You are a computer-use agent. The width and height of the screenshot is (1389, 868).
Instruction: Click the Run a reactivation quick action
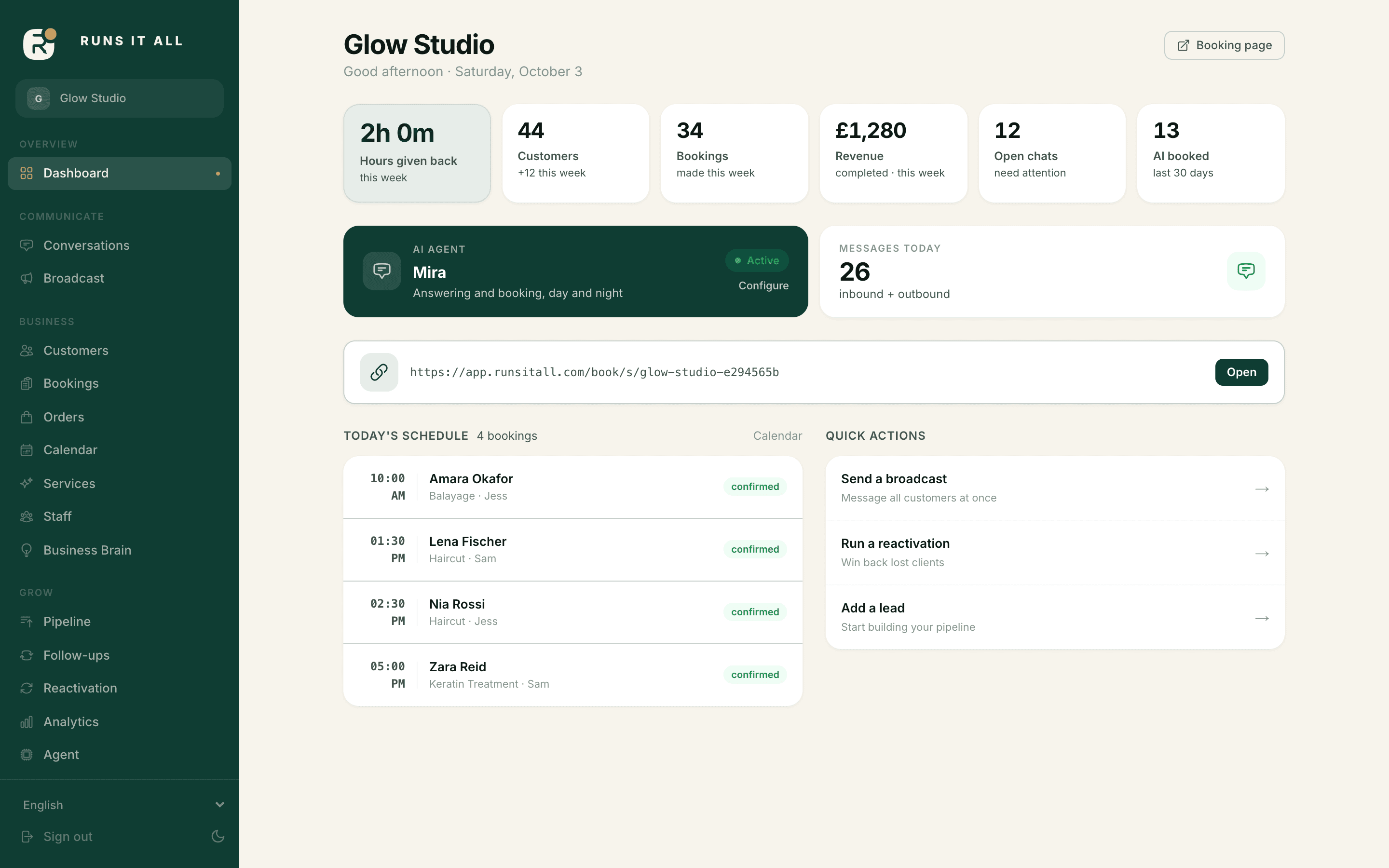[x=1055, y=553]
